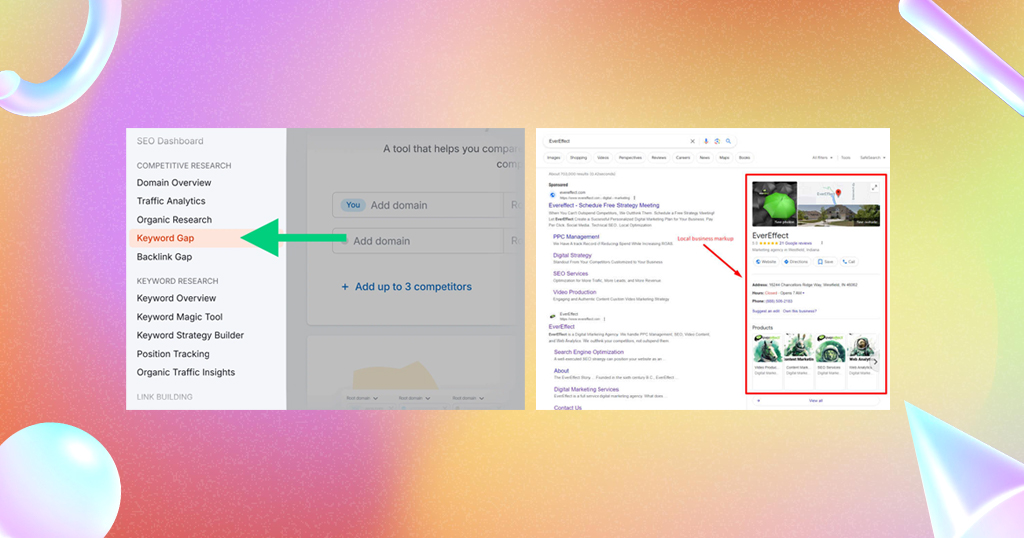Select the Careers filter chip
This screenshot has height=538, width=1024.
pos(683,158)
